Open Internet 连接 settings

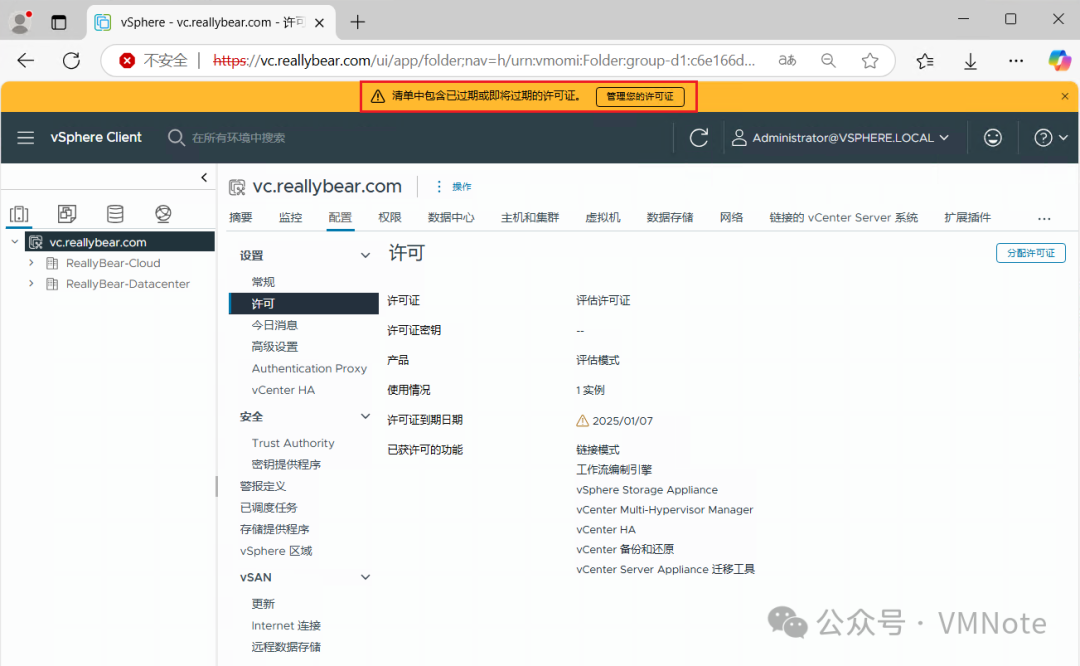click(286, 625)
